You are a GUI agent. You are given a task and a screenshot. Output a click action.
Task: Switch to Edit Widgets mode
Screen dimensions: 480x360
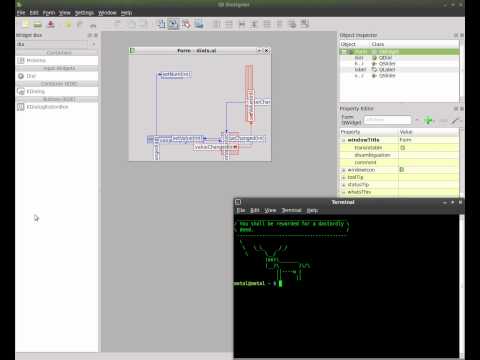(x=161, y=24)
